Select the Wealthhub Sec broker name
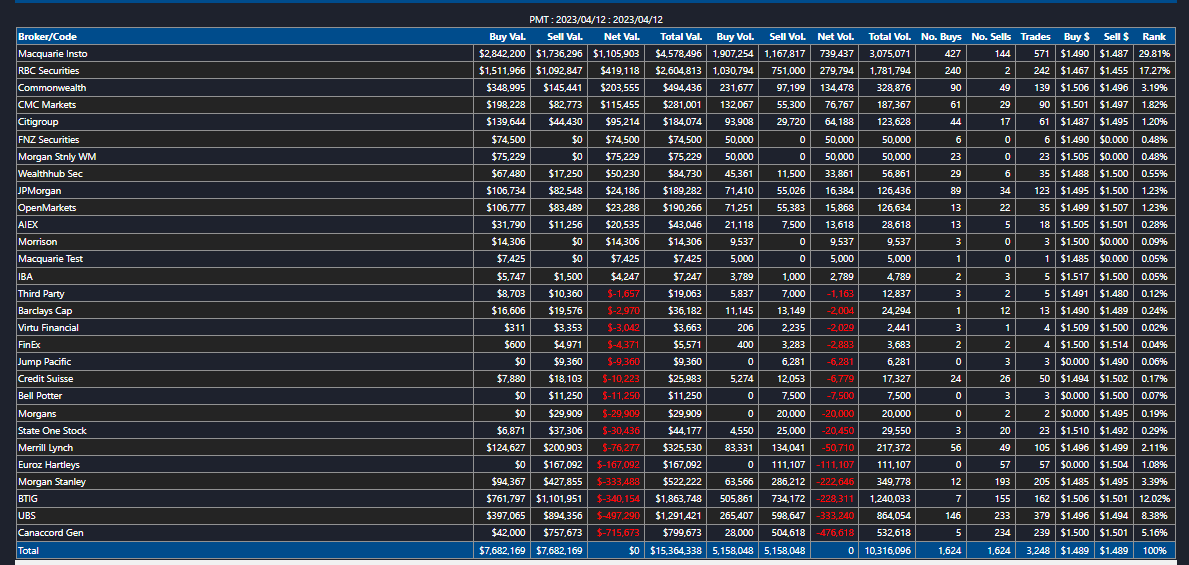 pyautogui.click(x=50, y=174)
